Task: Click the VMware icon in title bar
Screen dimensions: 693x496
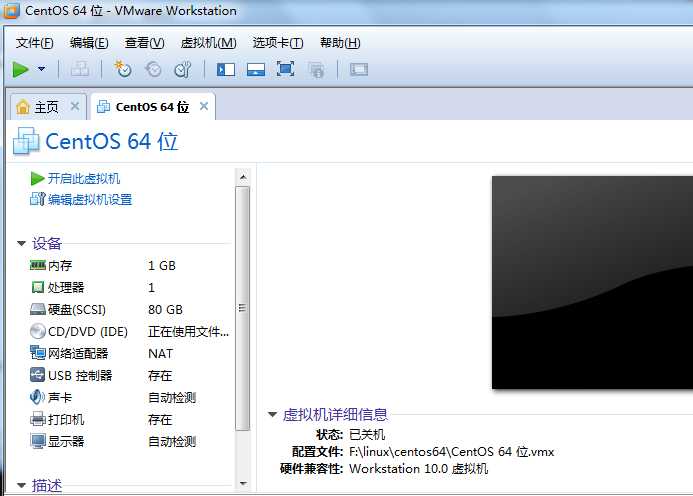Action: (11, 11)
